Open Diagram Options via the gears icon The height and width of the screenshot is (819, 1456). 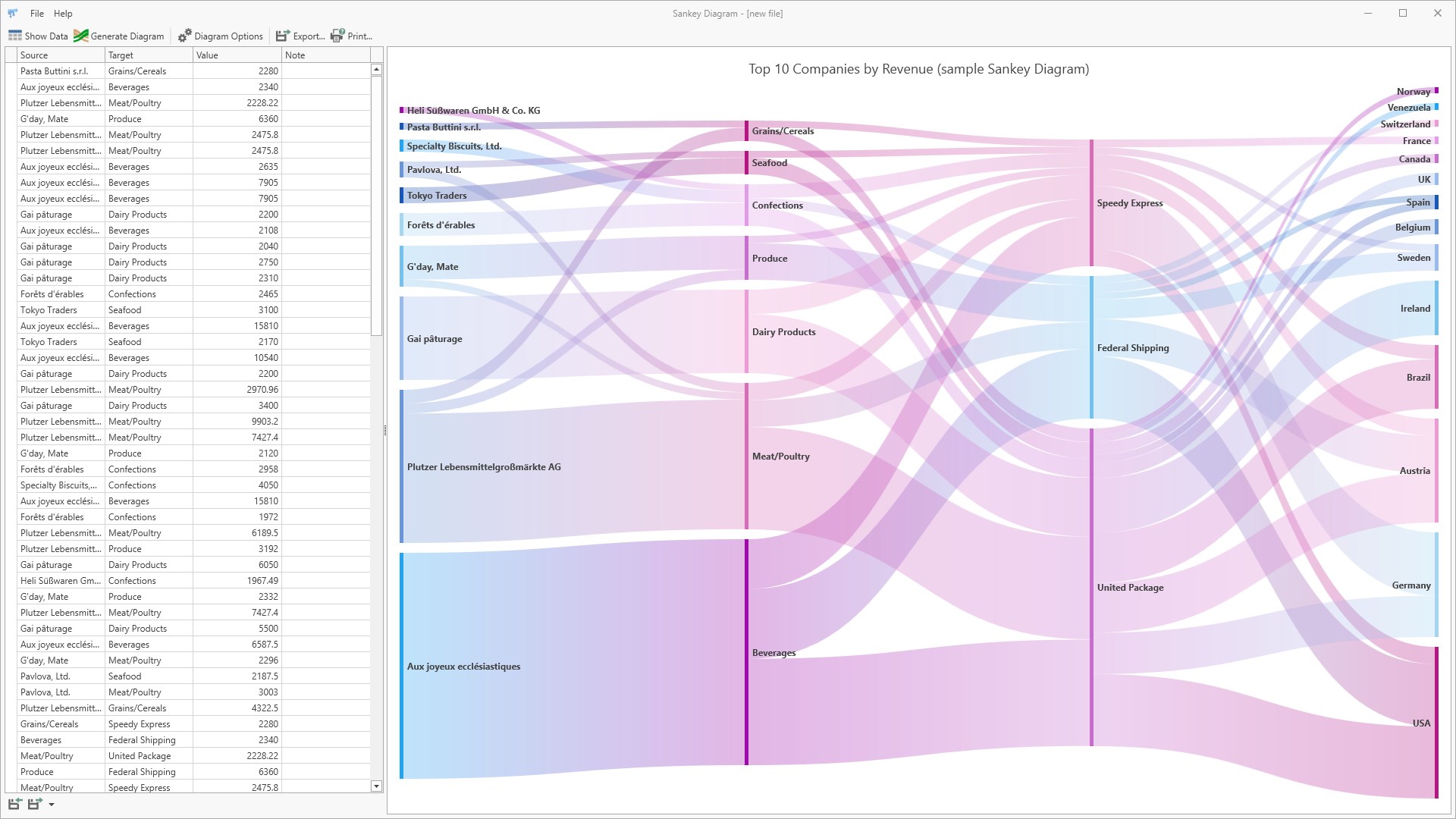click(185, 36)
